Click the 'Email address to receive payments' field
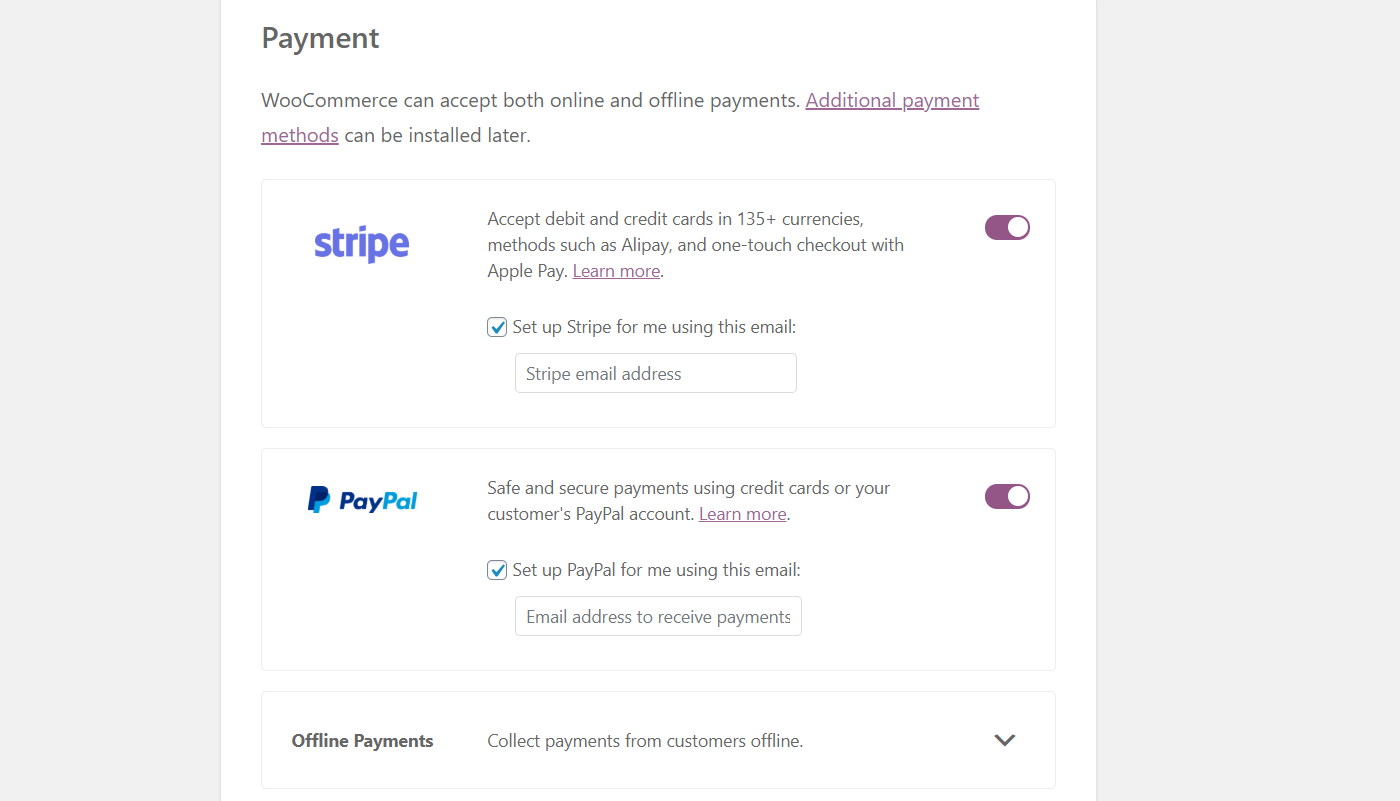This screenshot has height=801, width=1400. click(x=657, y=616)
